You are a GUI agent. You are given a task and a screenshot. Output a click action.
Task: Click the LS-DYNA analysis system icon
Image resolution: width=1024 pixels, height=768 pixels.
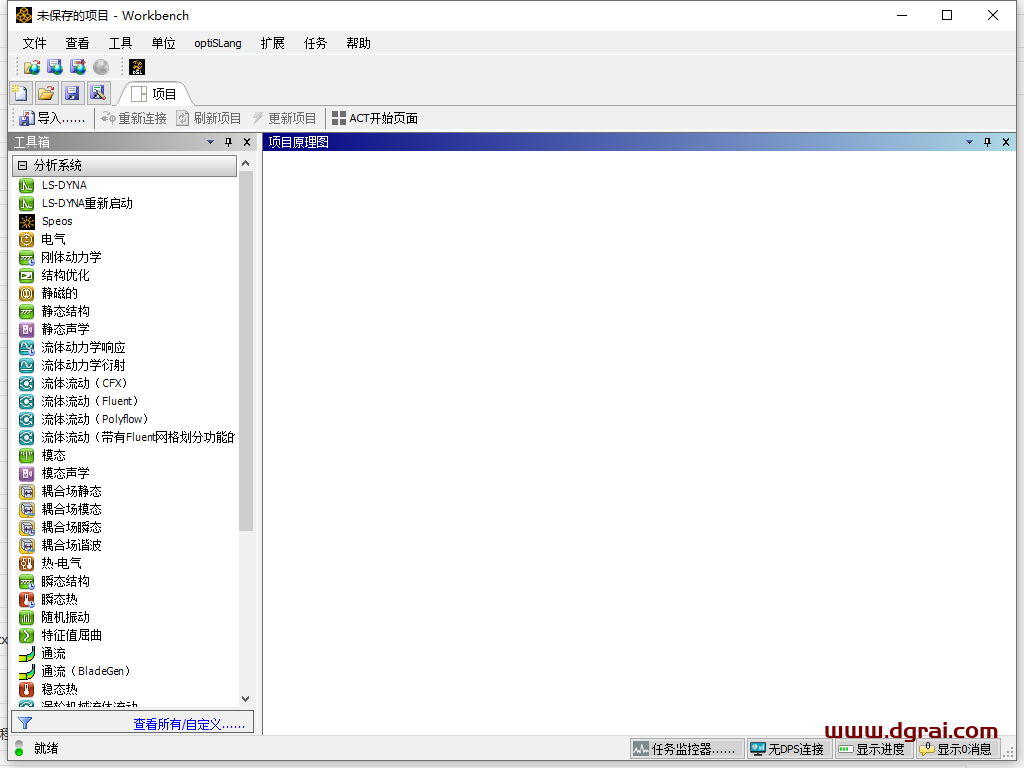pos(26,185)
